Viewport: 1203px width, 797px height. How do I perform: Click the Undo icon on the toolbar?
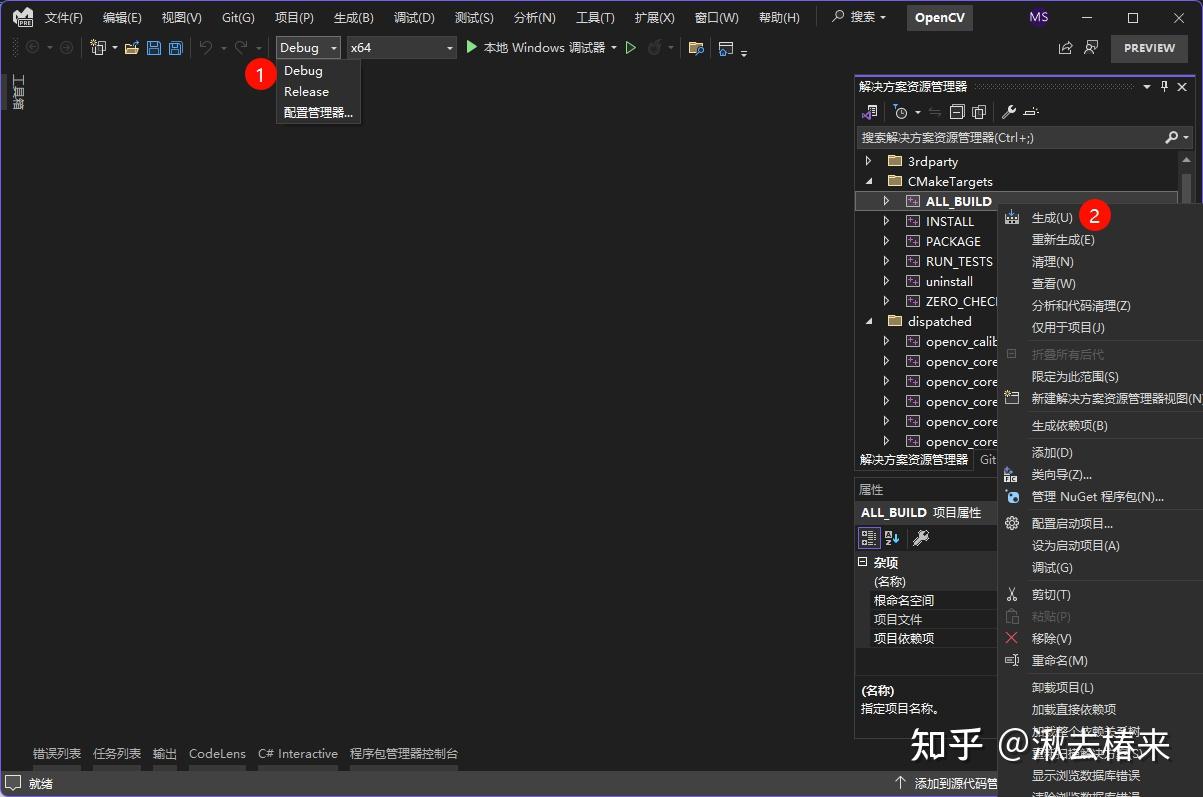pyautogui.click(x=207, y=46)
